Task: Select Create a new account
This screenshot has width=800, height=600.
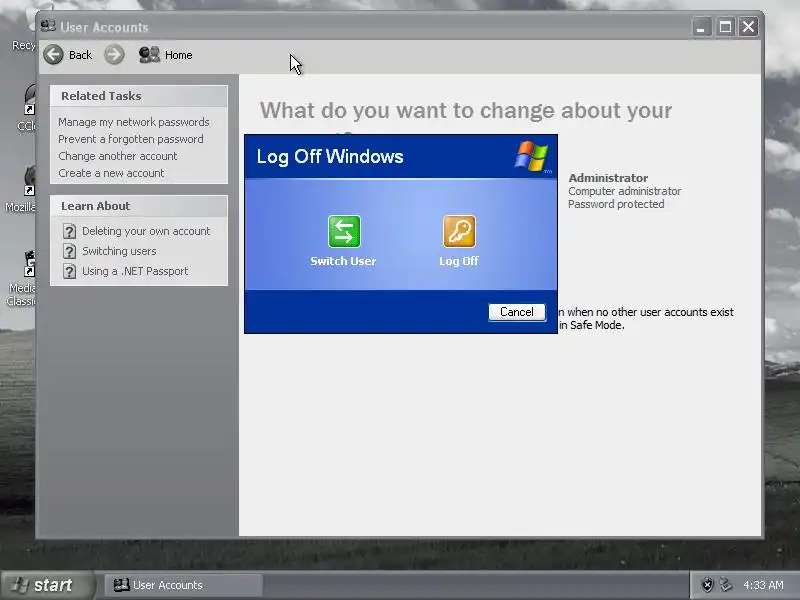Action: tap(111, 173)
